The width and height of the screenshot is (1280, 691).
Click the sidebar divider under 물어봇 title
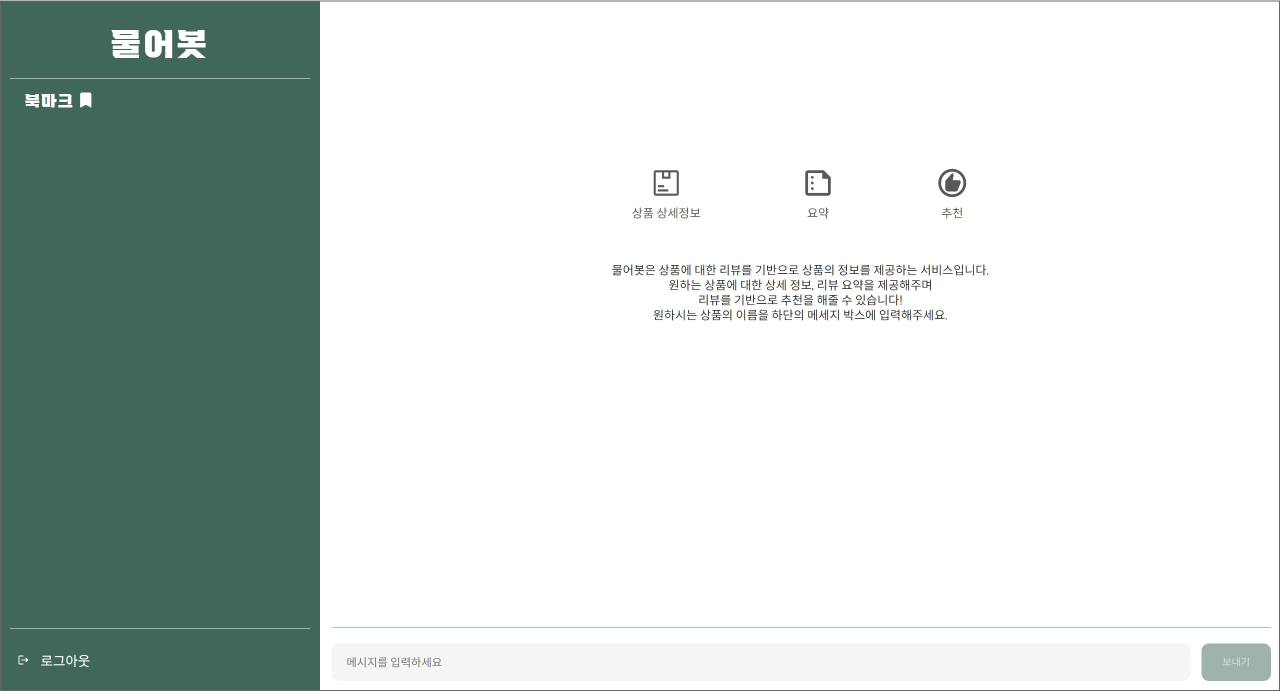coord(159,78)
